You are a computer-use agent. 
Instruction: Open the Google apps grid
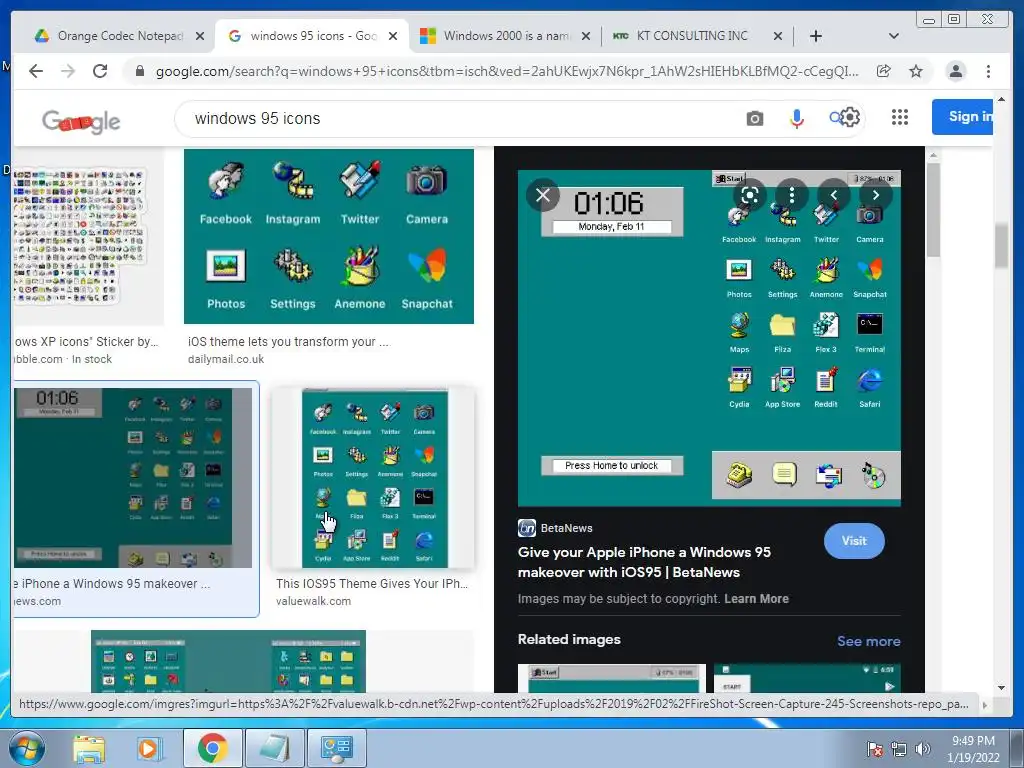point(900,117)
